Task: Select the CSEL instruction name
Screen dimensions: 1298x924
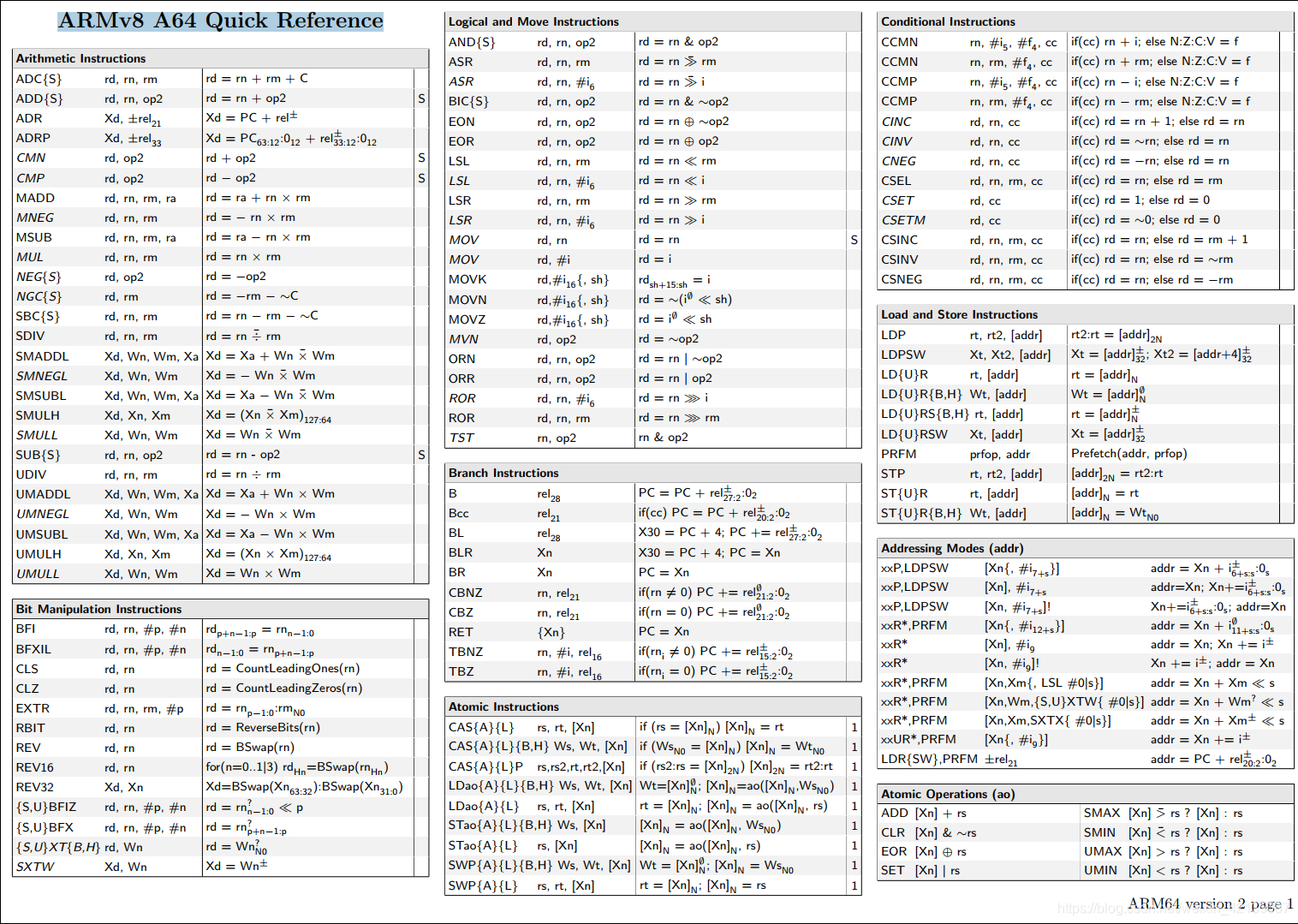Action: click(x=896, y=181)
